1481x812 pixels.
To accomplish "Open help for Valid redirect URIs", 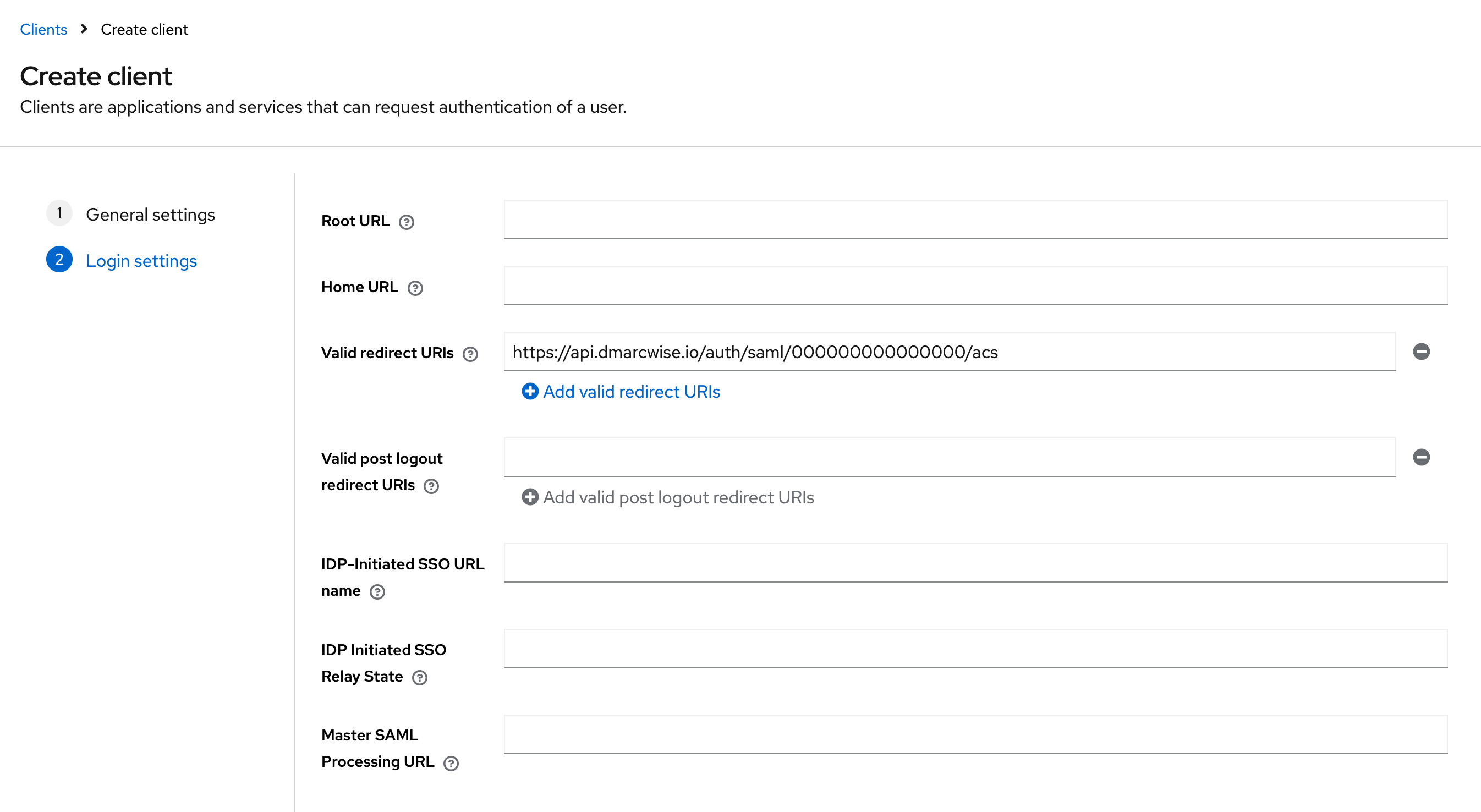I will [x=470, y=355].
